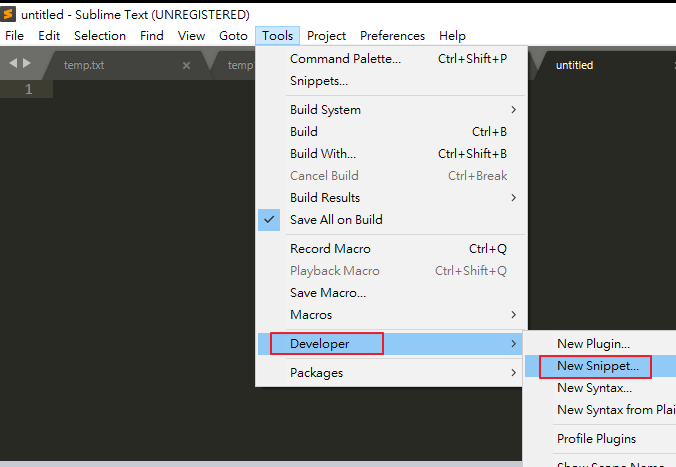This screenshot has height=467, width=676.
Task: Click the Cancel Build menu entry
Action: [391, 176]
